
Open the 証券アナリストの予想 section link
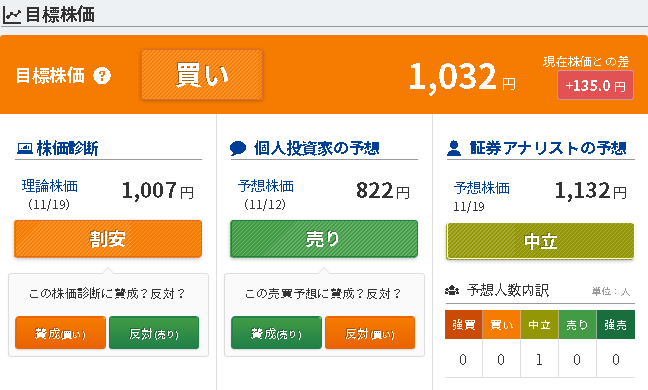(x=548, y=148)
